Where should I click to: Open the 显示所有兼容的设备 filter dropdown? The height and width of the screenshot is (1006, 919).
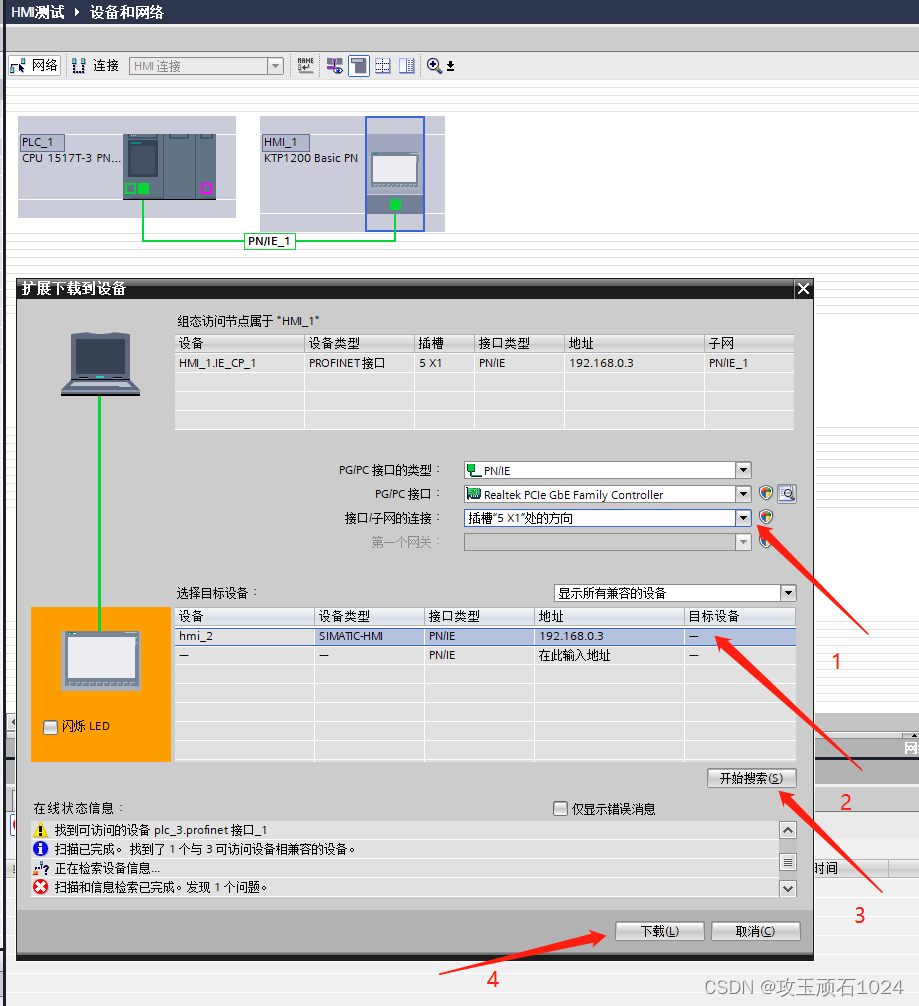789,593
